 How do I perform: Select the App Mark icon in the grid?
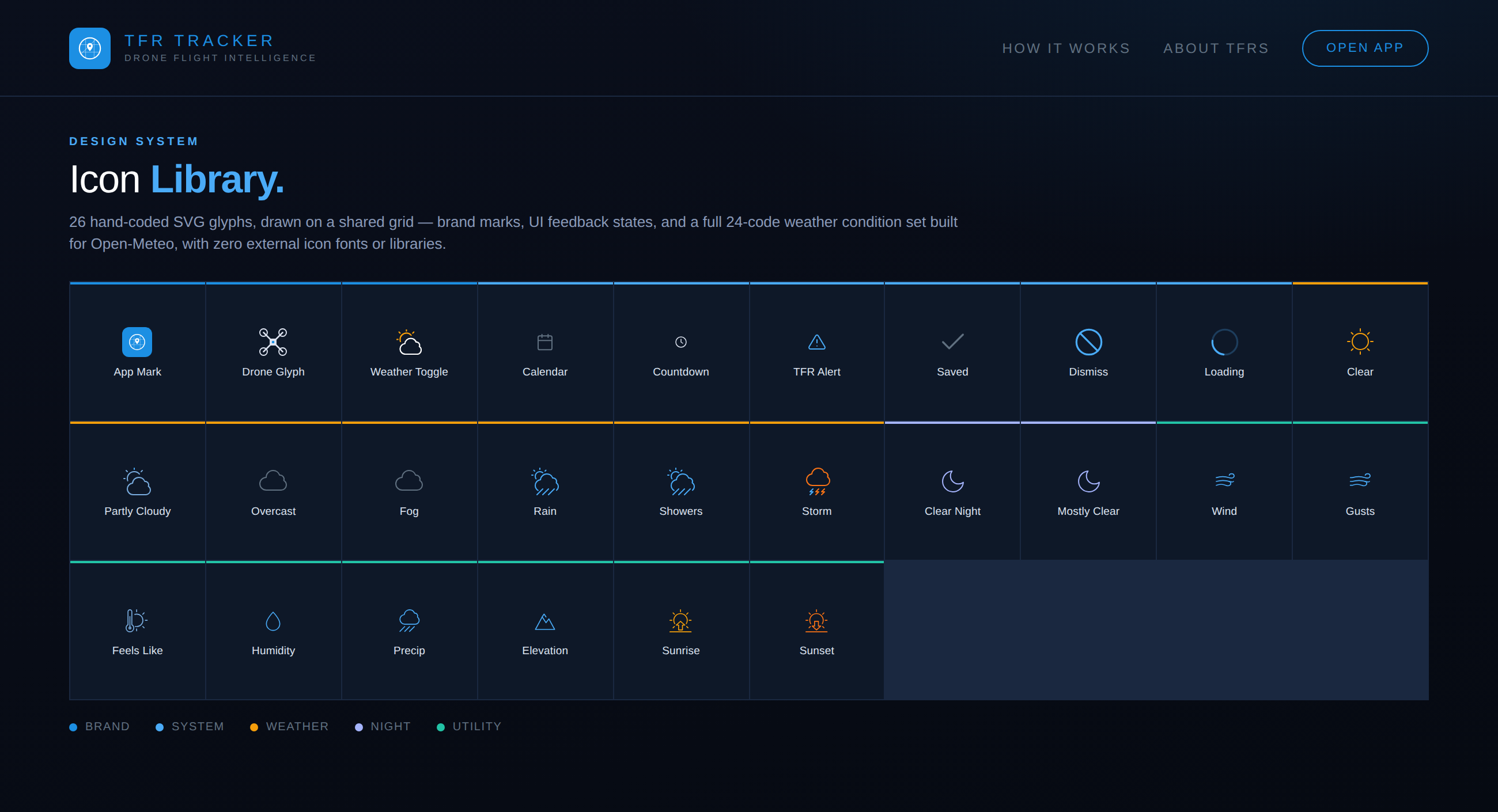[137, 342]
